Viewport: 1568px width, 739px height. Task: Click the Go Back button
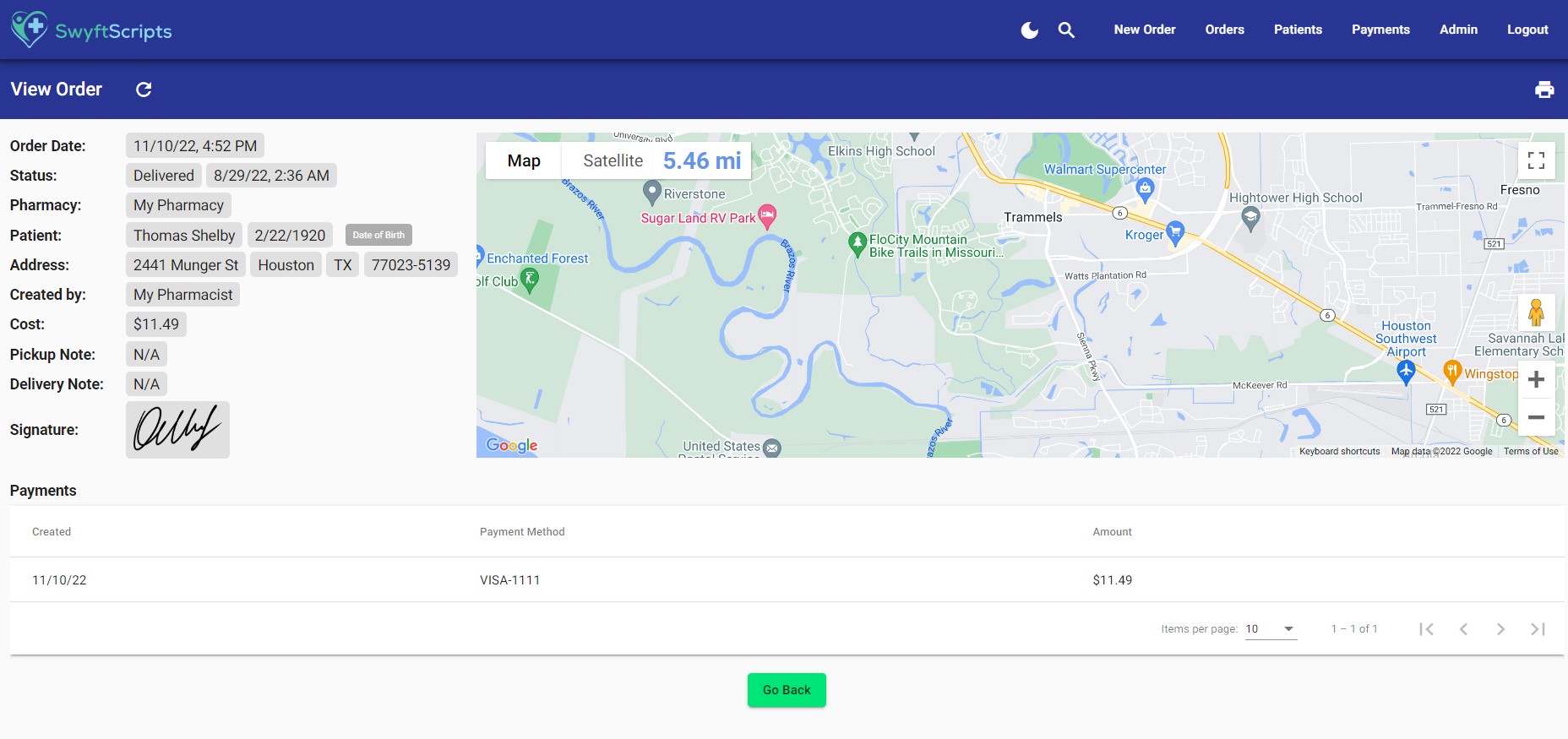(787, 690)
